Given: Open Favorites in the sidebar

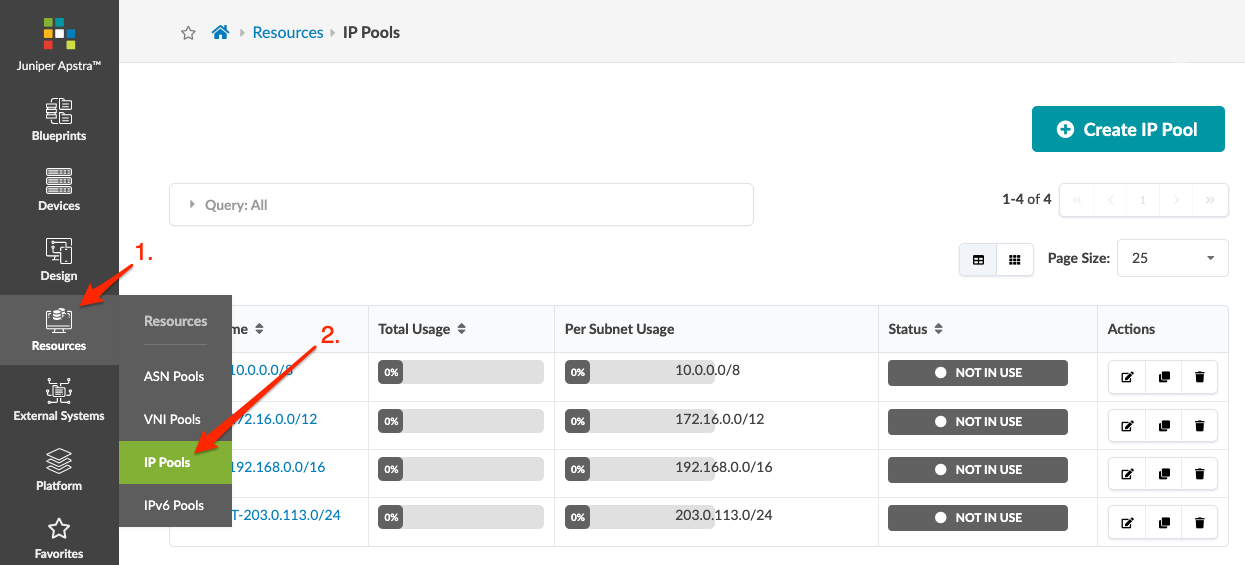Looking at the screenshot, I should pos(59,537).
